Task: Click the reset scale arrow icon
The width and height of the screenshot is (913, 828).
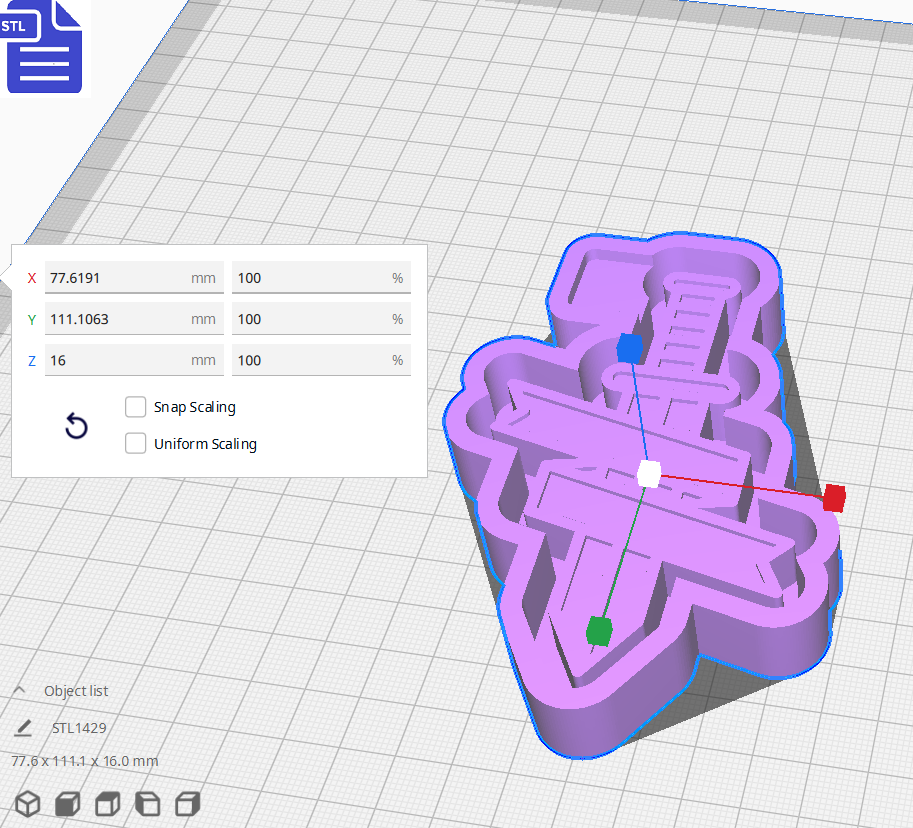Action: (76, 425)
